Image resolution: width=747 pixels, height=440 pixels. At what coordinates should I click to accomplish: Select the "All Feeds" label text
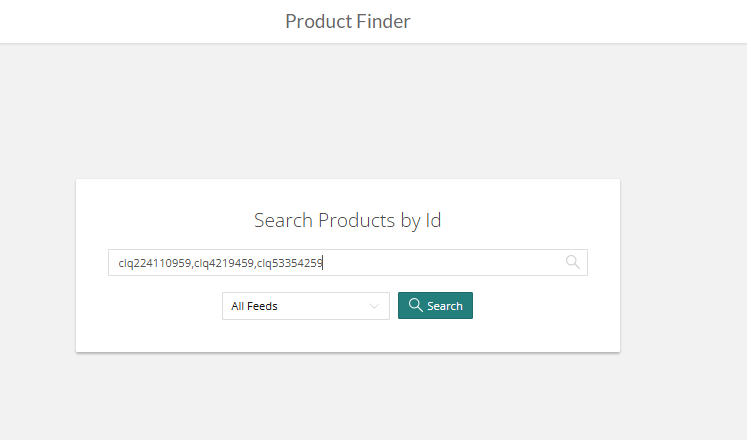click(x=254, y=306)
